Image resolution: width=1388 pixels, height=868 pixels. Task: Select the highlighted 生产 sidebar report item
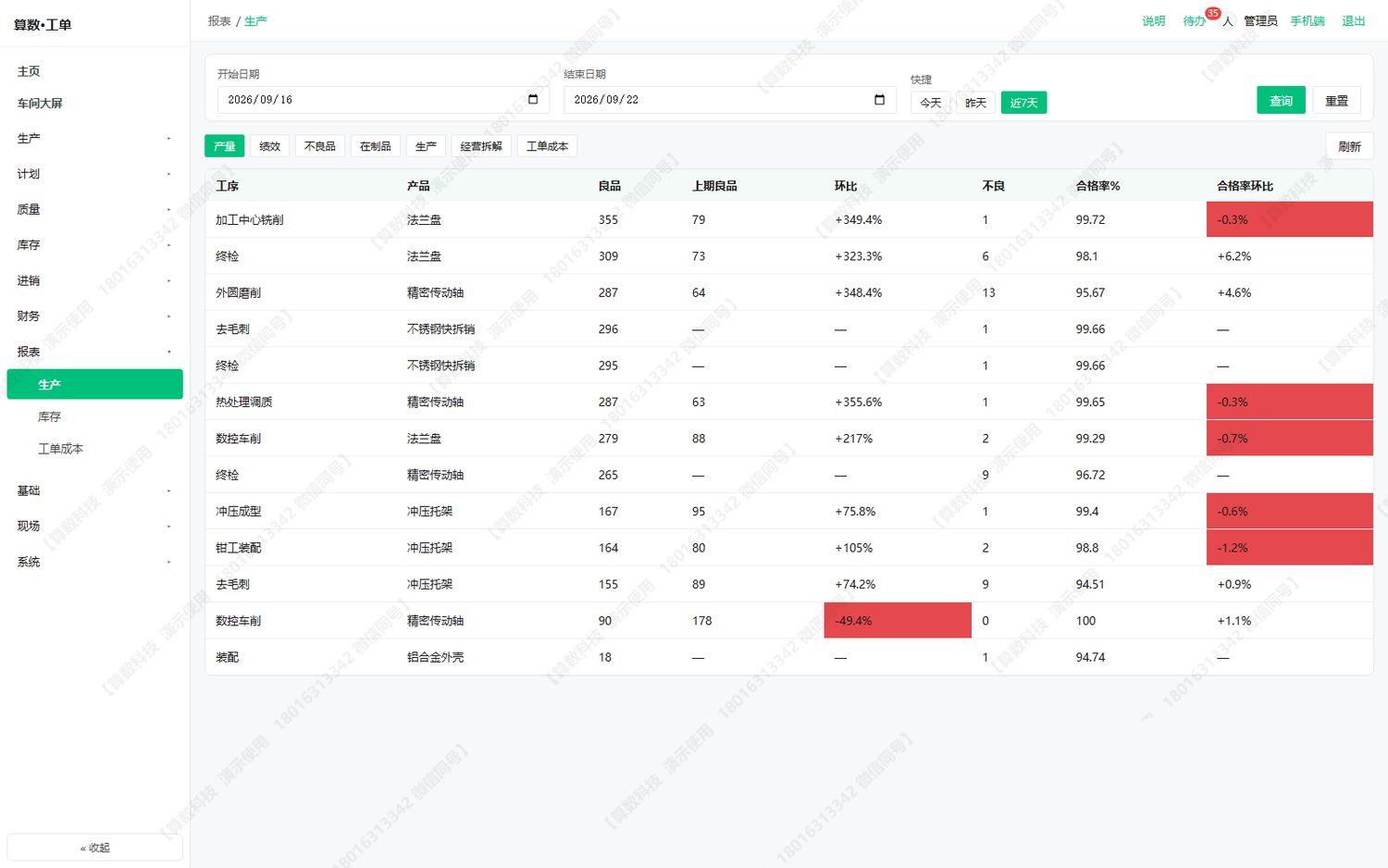coord(94,384)
